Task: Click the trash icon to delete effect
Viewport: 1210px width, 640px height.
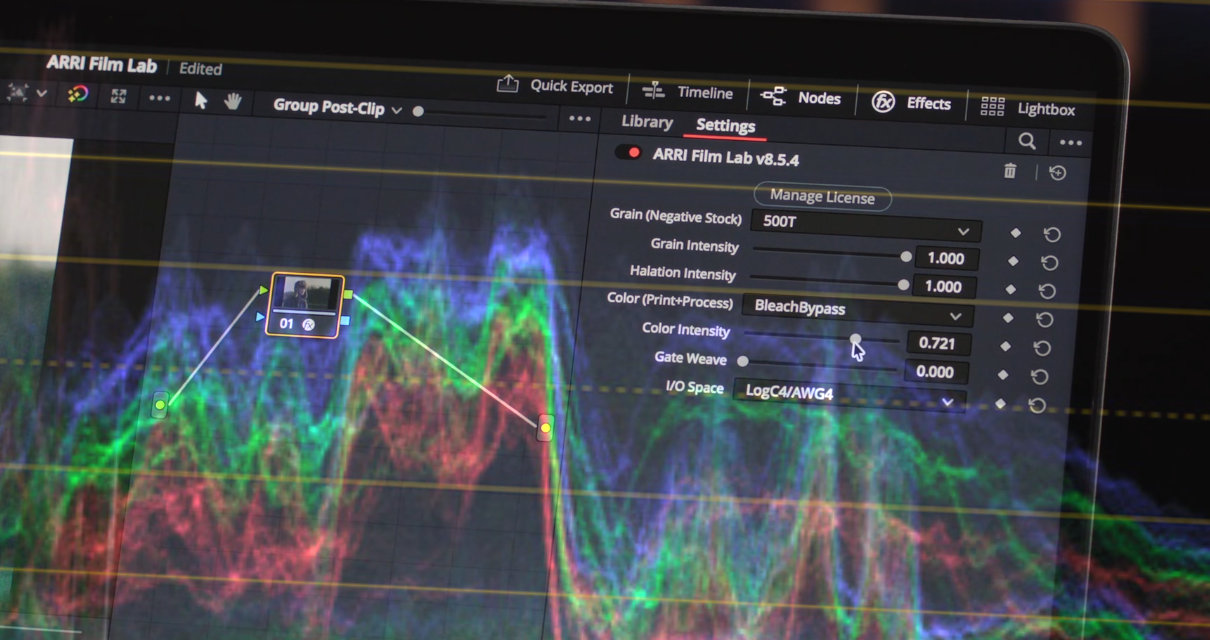Action: (x=1010, y=171)
